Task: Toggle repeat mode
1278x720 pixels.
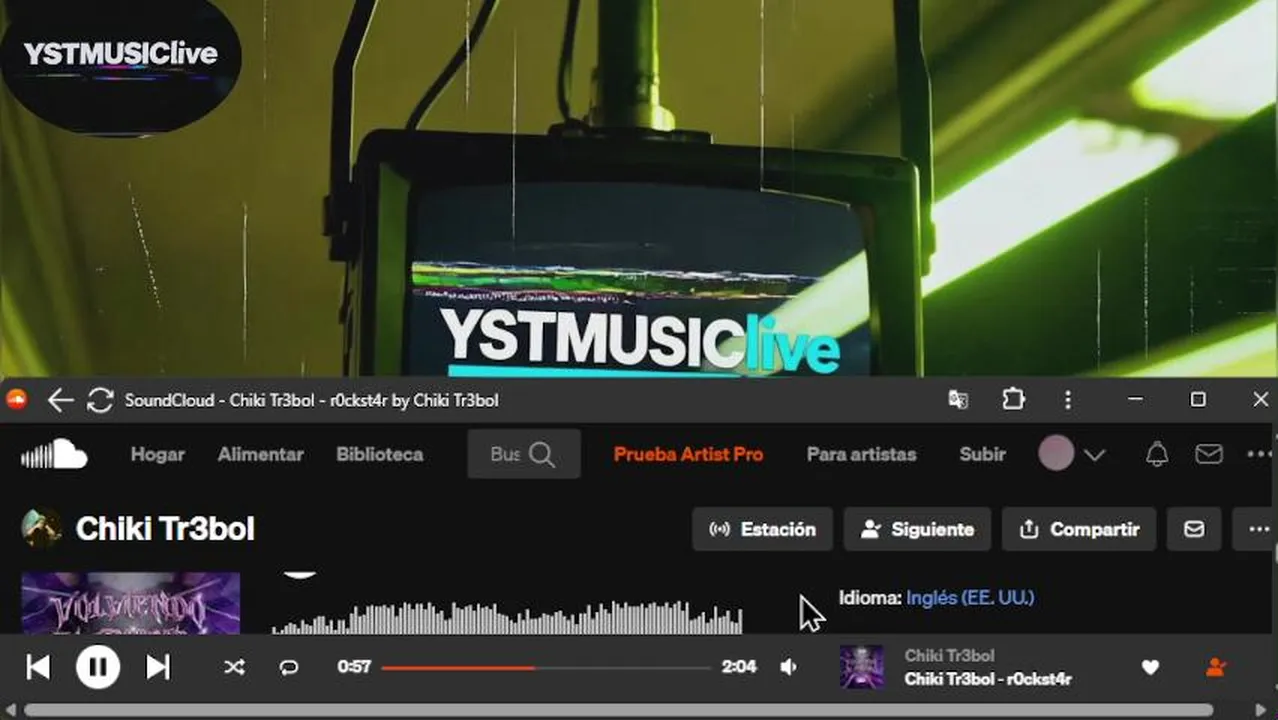Action: point(289,667)
